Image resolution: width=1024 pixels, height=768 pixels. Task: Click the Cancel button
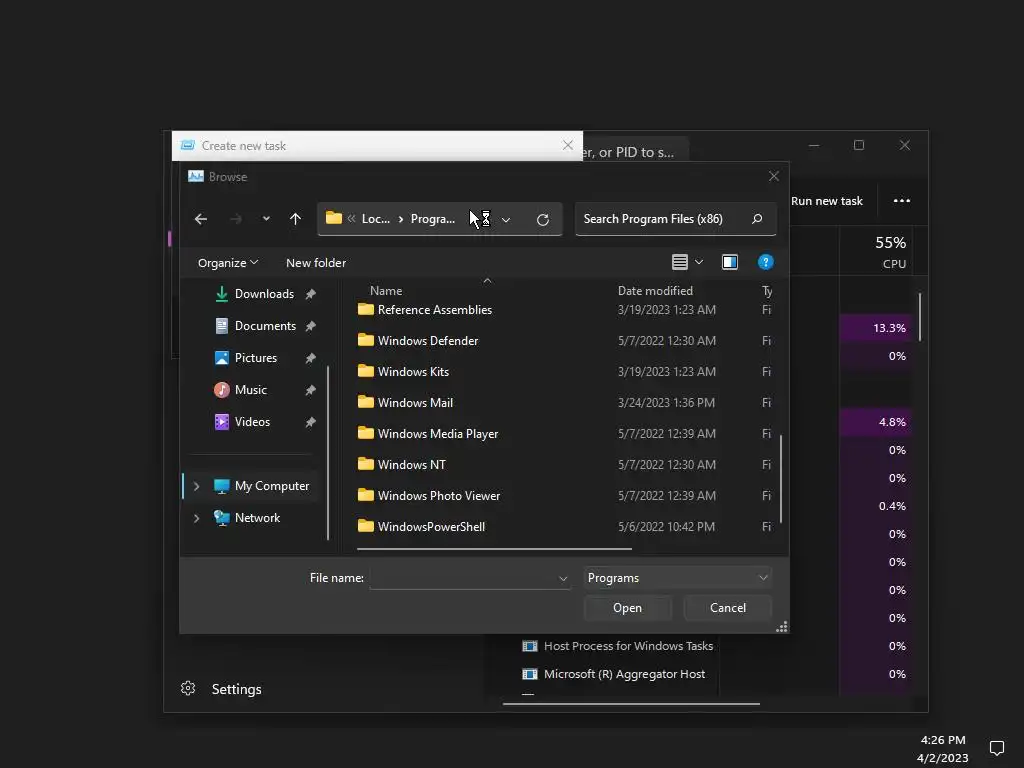point(728,608)
